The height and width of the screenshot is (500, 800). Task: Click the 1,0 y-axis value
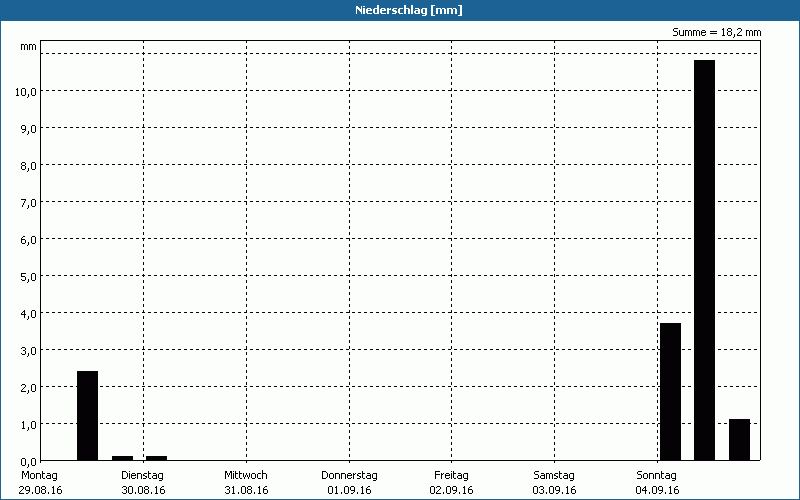point(29,425)
